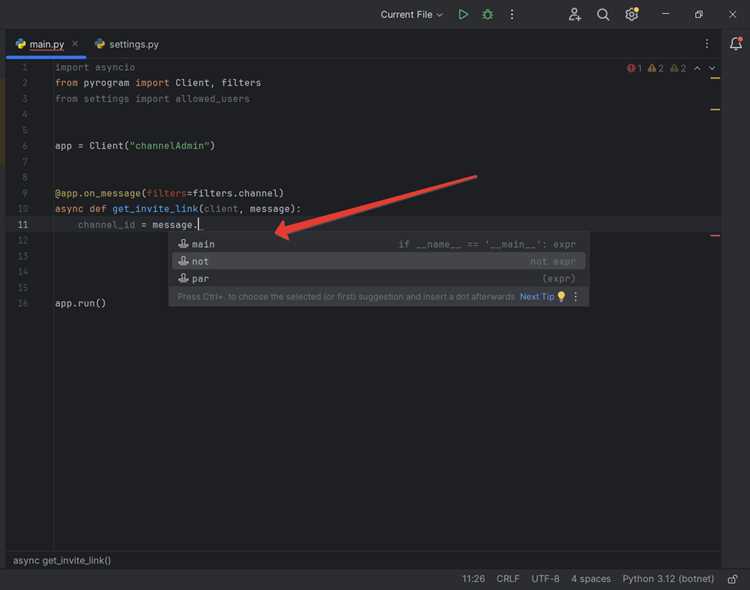Image resolution: width=750 pixels, height=590 pixels.
Task: Click the "channelAdmin" string literal
Action: [x=170, y=146]
